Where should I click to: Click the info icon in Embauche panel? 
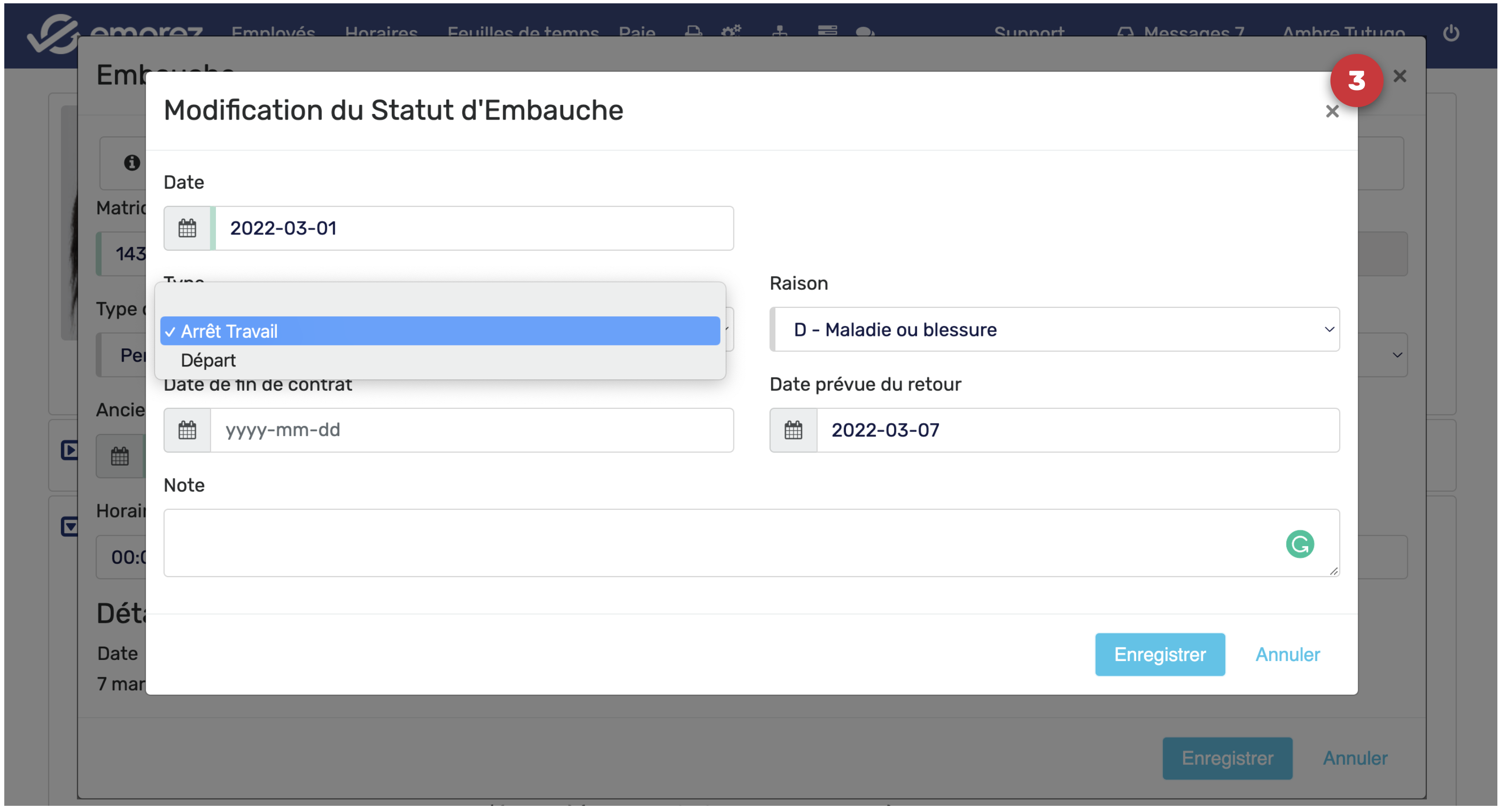(x=132, y=162)
